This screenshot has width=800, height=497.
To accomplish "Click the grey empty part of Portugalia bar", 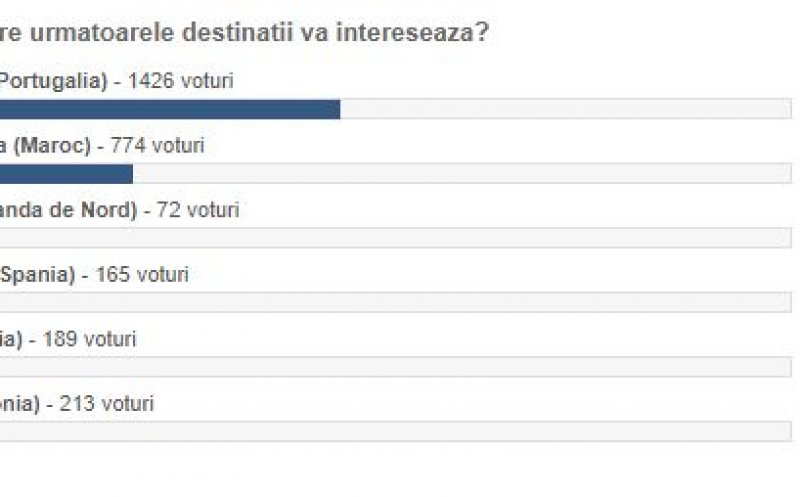I will pos(565,109).
